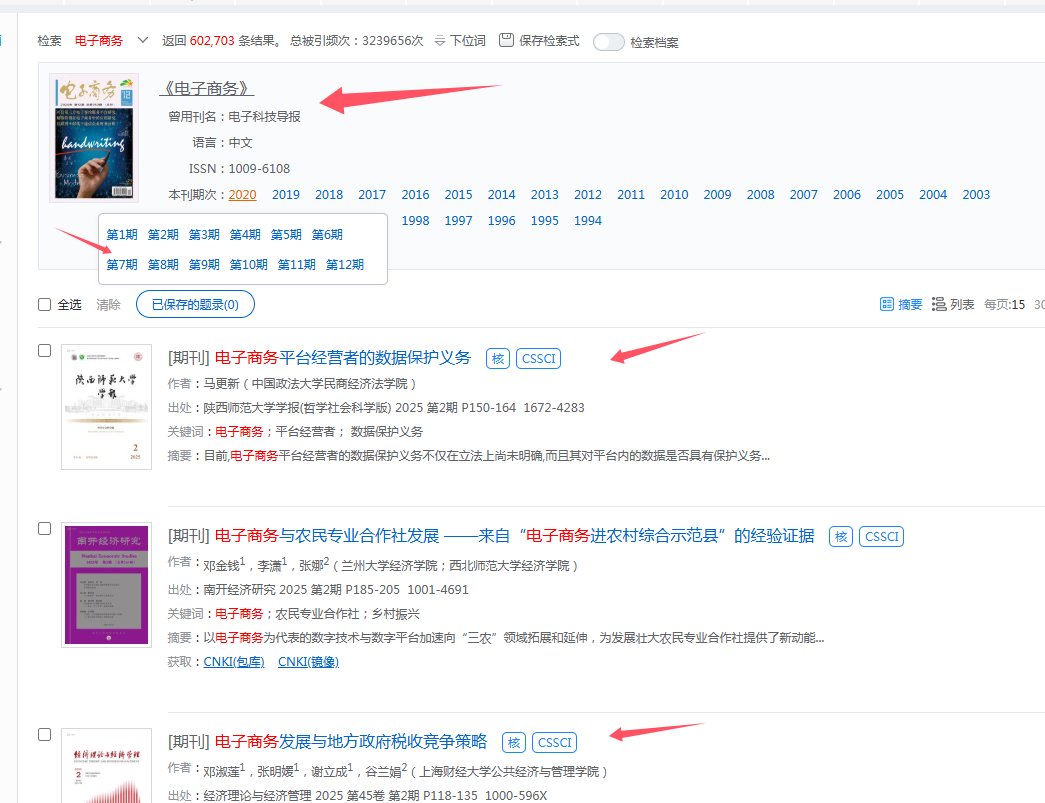Image resolution: width=1045 pixels, height=803 pixels.
Task: Choose 第12期 from the issue list
Action: click(345, 265)
